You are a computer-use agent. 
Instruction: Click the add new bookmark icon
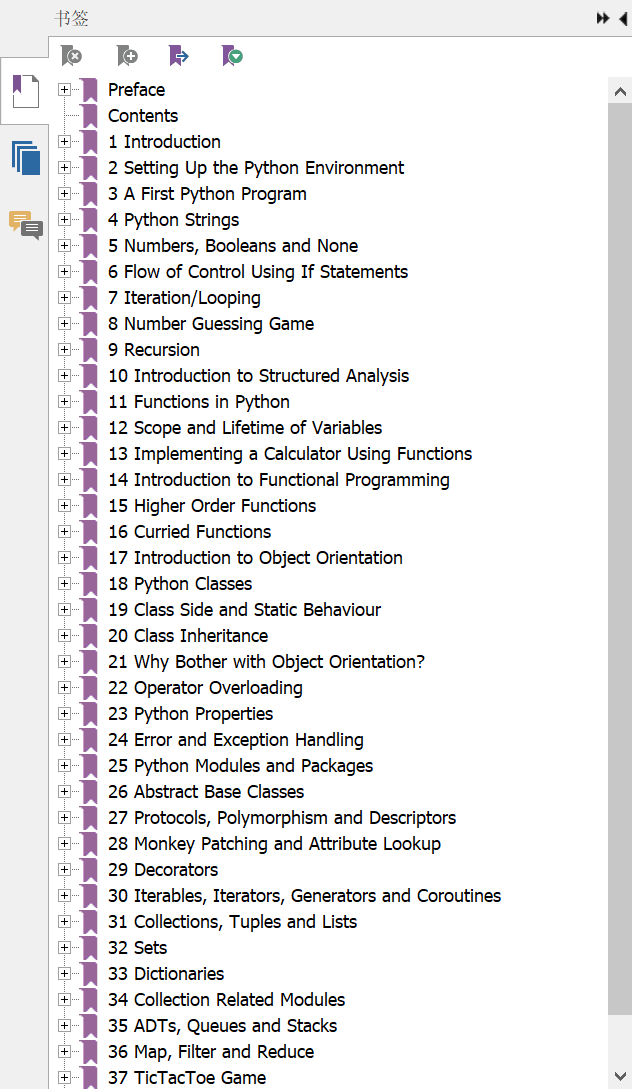point(126,56)
